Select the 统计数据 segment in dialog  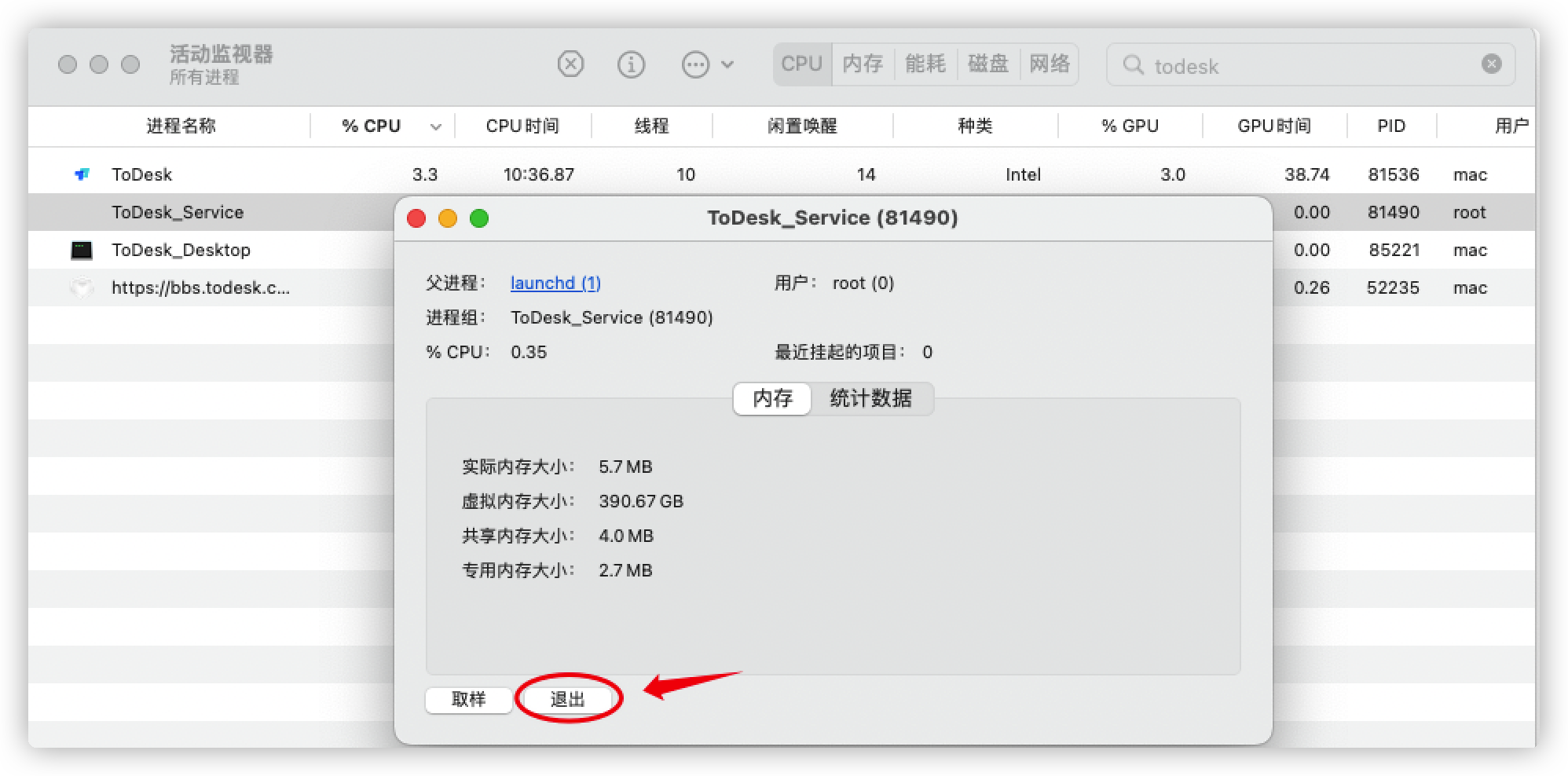pos(870,399)
